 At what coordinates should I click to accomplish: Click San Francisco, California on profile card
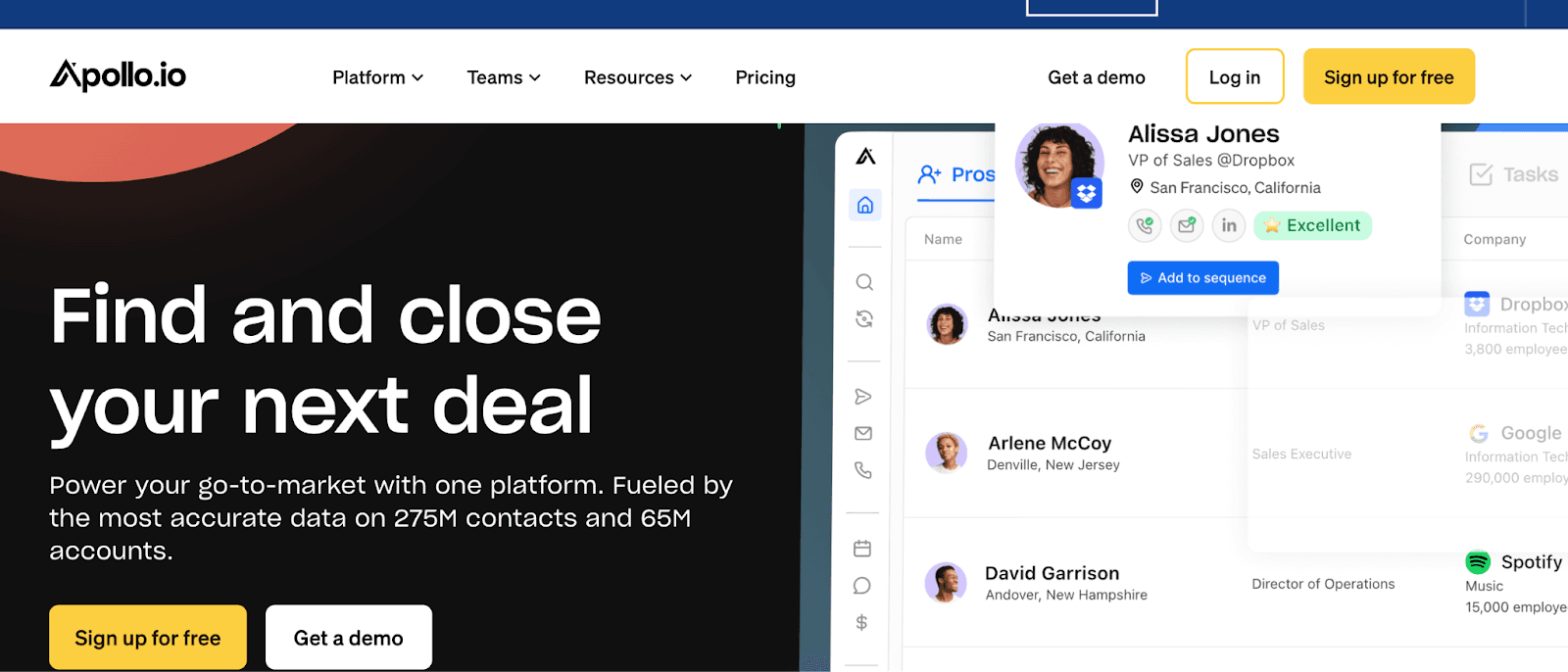click(1235, 187)
